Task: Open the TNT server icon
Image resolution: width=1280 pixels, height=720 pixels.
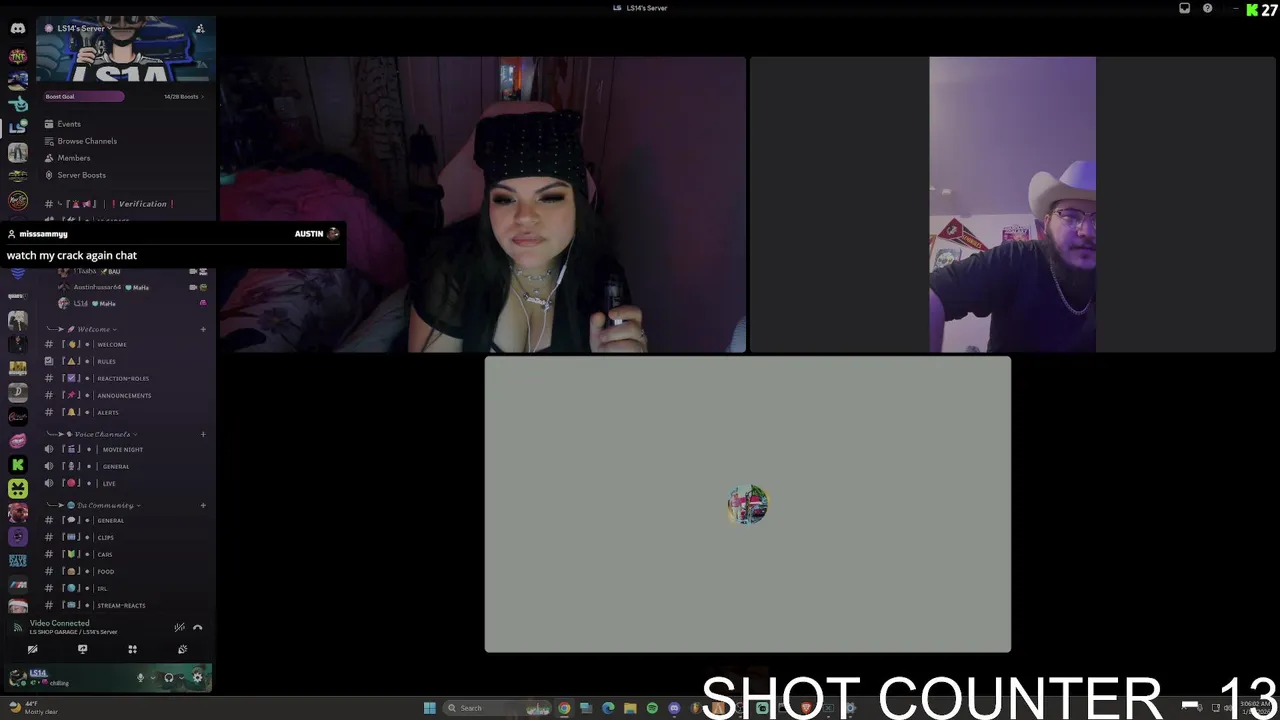Action: 18,56
